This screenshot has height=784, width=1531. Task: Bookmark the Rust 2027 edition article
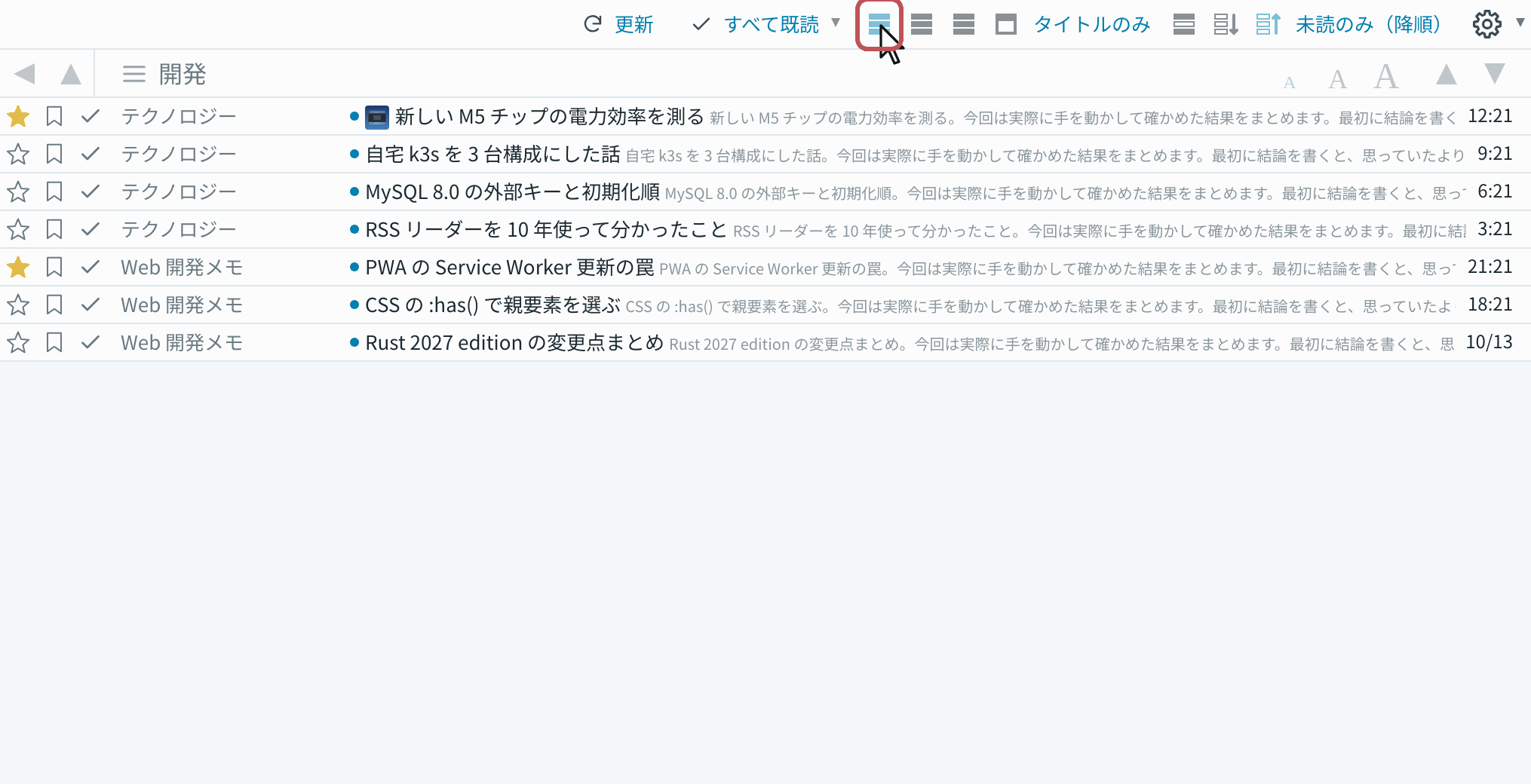[x=54, y=342]
